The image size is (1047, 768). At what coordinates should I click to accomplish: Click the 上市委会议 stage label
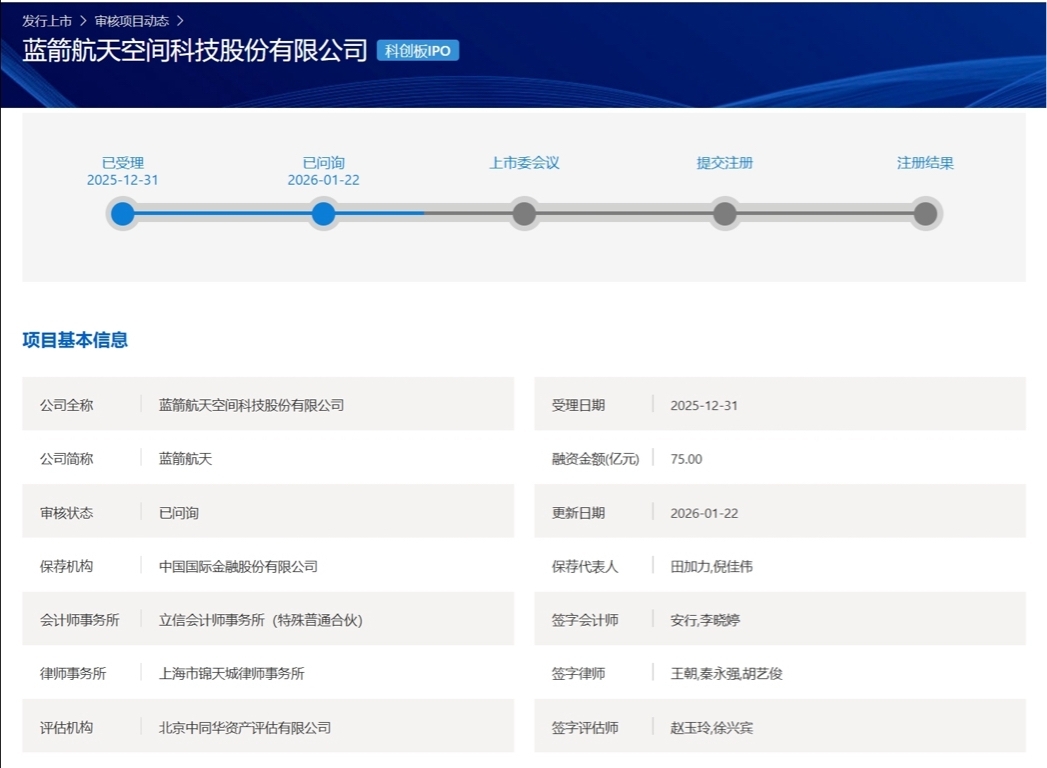(x=524, y=163)
